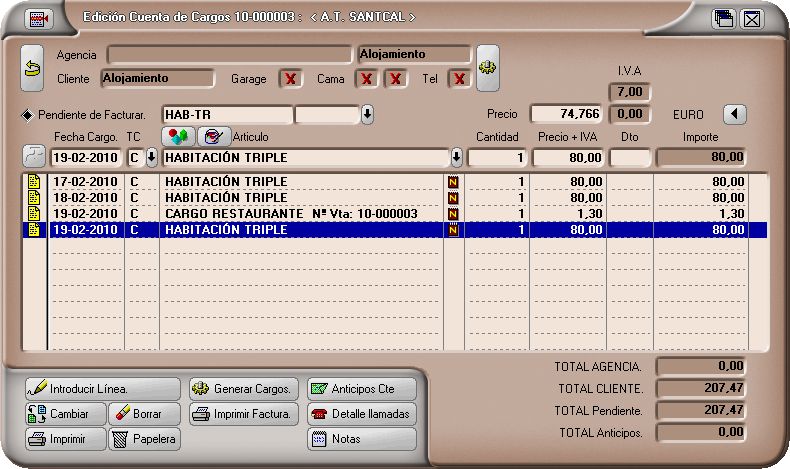The width and height of the screenshot is (790, 469).
Task: Click the Introducir Línea button
Action: pos(102,388)
